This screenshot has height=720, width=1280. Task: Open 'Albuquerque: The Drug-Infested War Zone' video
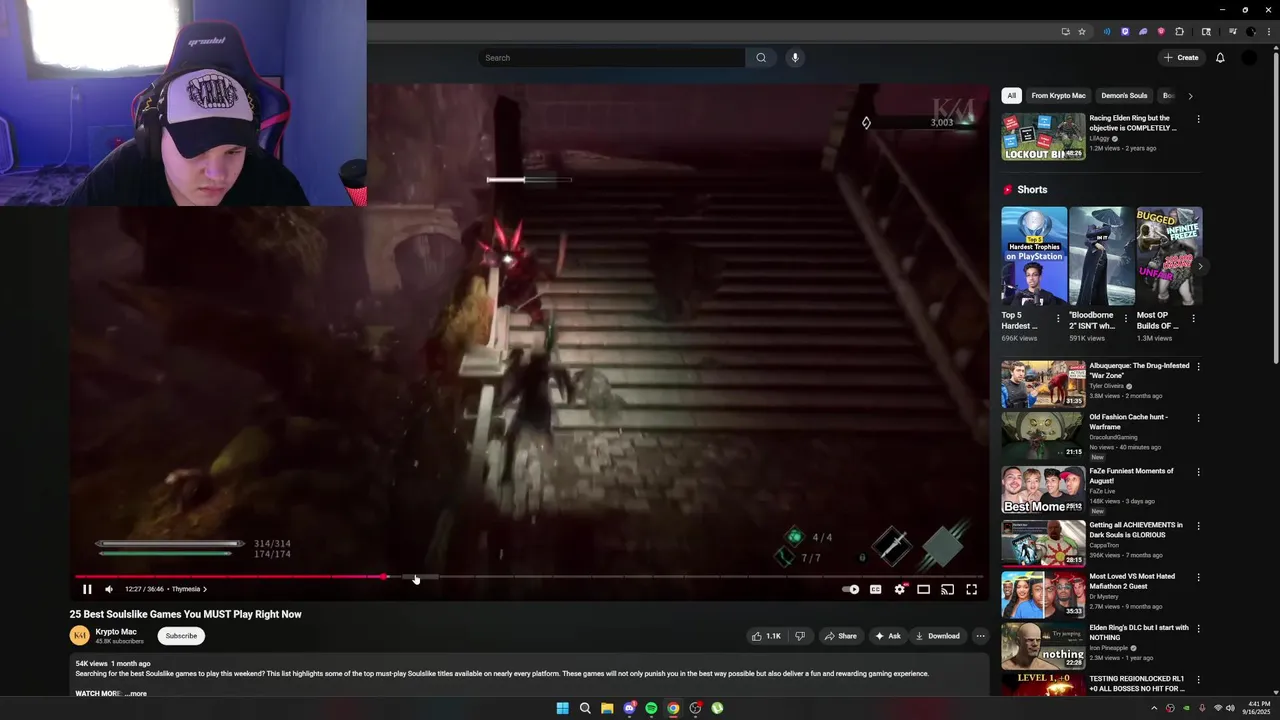coord(1043,384)
